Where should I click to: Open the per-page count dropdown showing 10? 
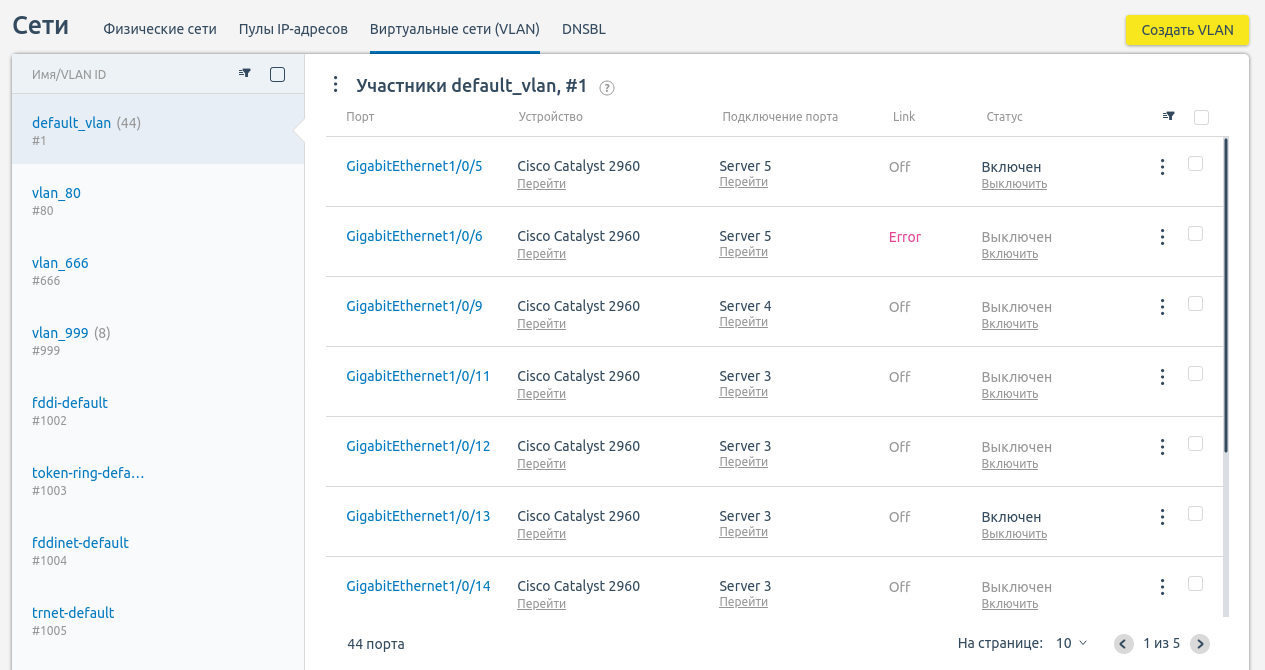coord(1071,643)
